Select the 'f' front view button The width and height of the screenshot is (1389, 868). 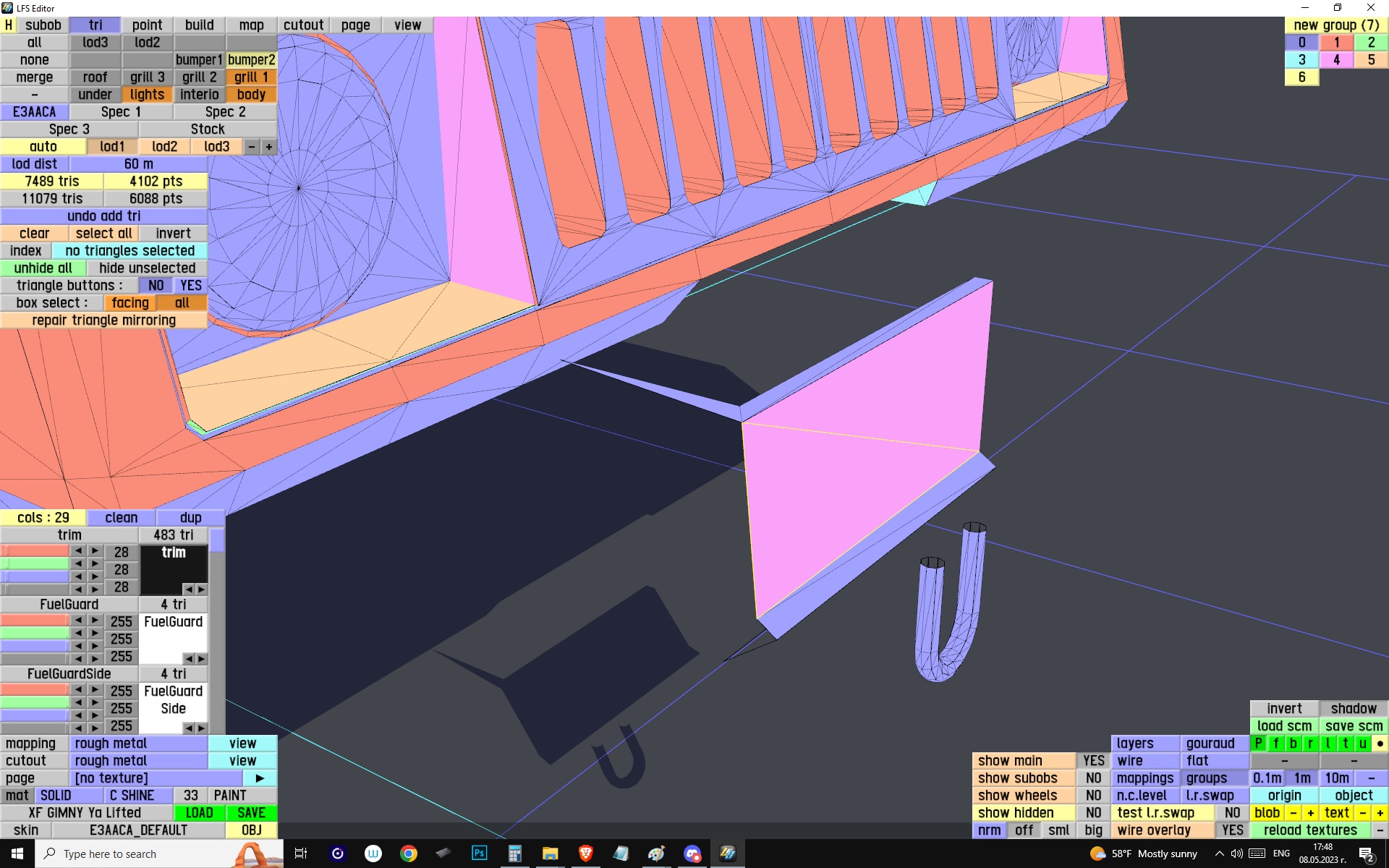click(x=1275, y=743)
